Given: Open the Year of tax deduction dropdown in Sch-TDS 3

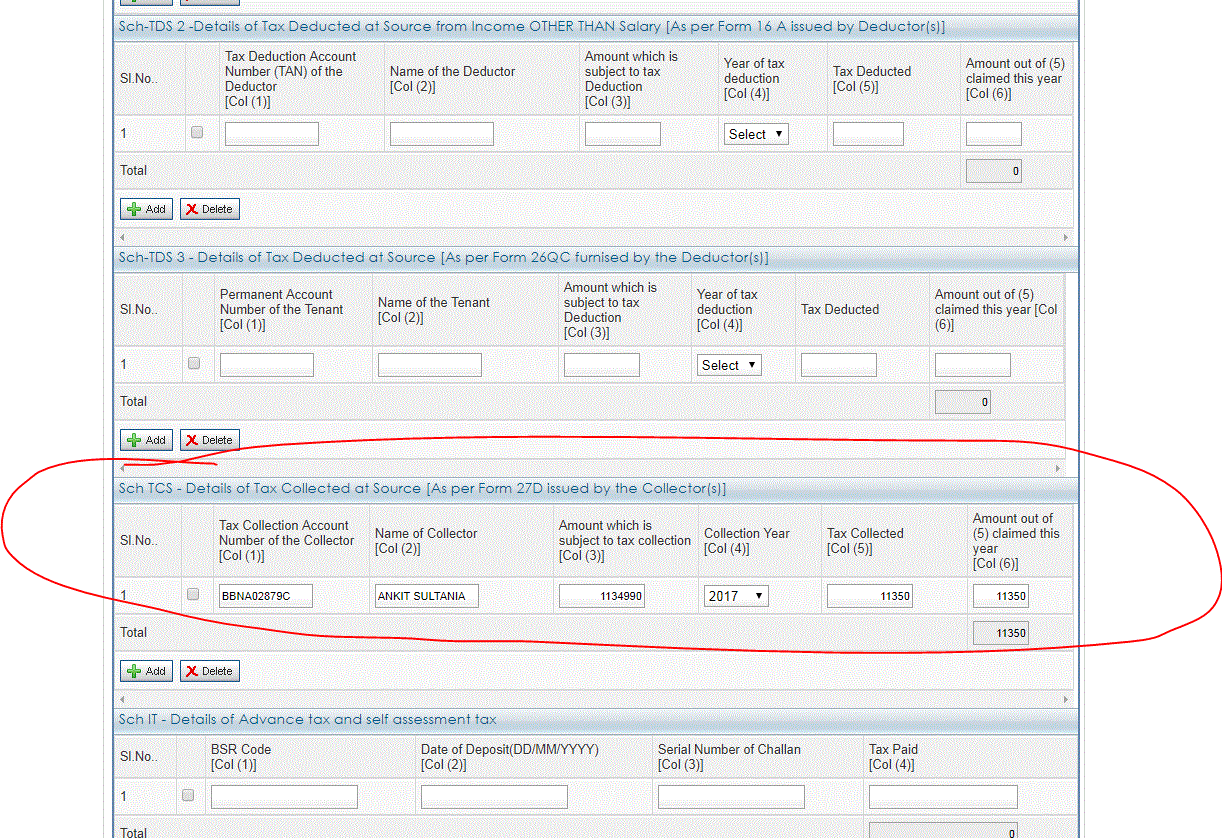Looking at the screenshot, I should click(728, 364).
